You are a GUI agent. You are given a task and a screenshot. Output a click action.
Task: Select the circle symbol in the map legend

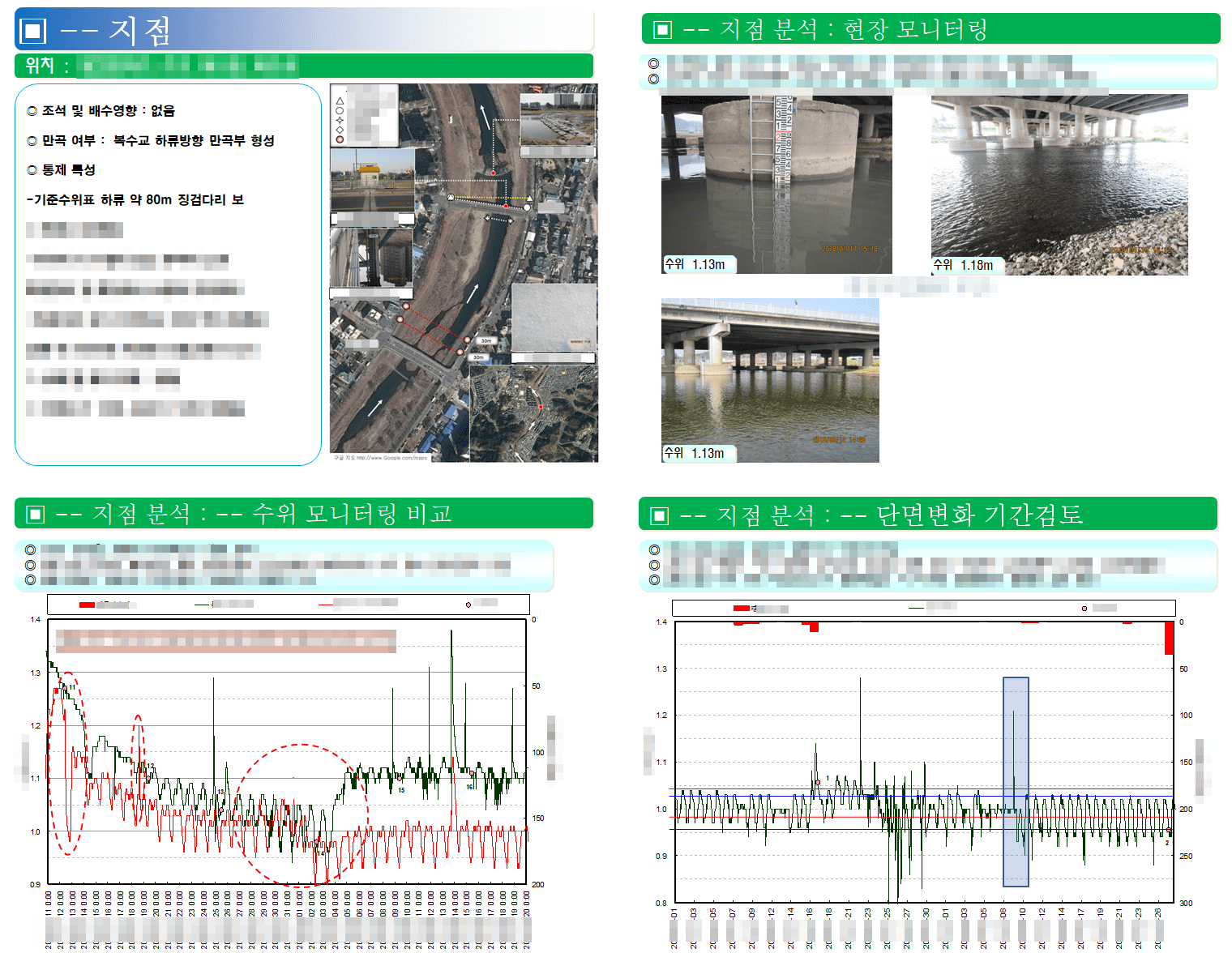[x=339, y=111]
